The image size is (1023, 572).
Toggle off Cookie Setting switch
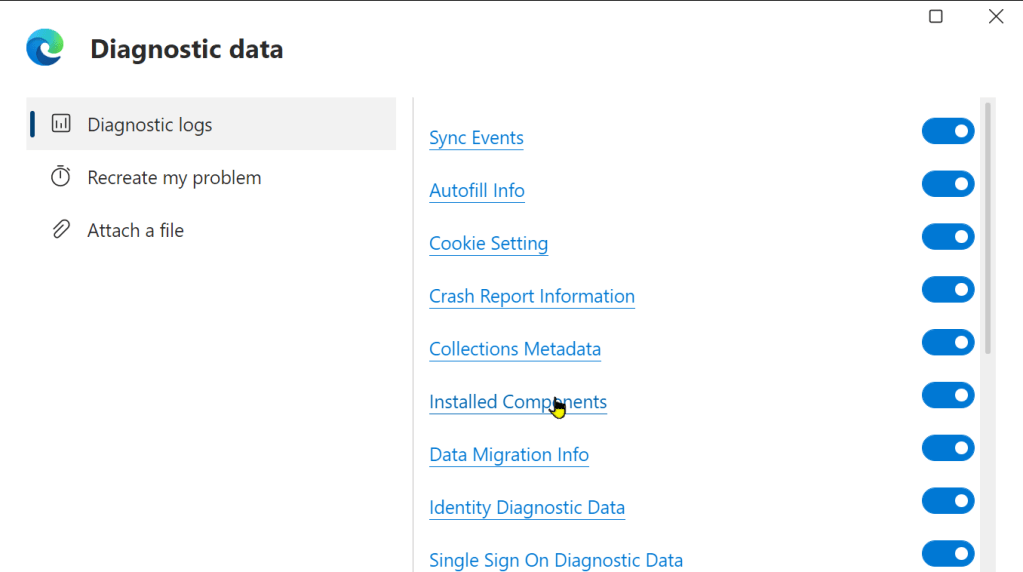[947, 237]
